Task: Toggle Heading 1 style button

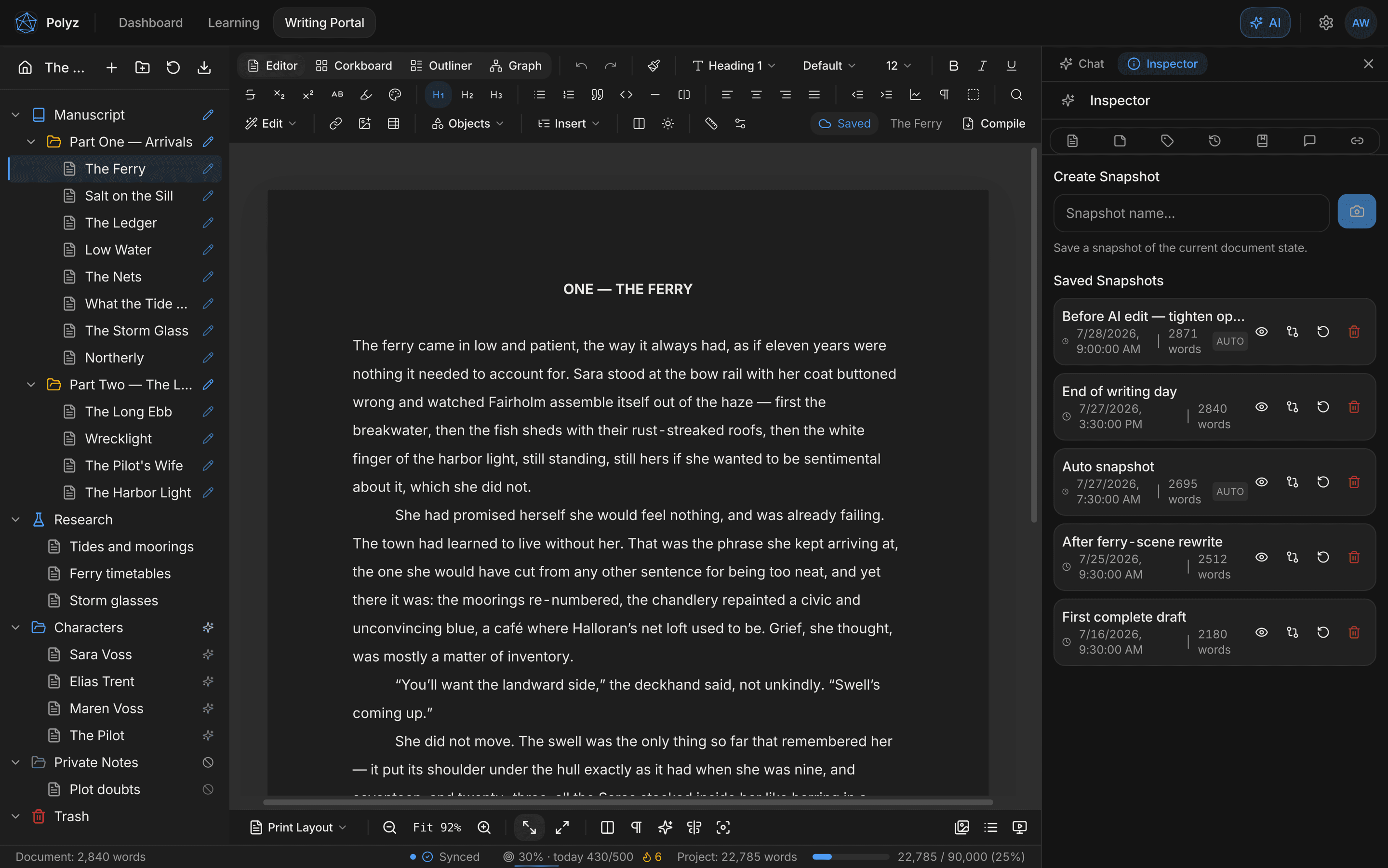Action: pyautogui.click(x=438, y=95)
